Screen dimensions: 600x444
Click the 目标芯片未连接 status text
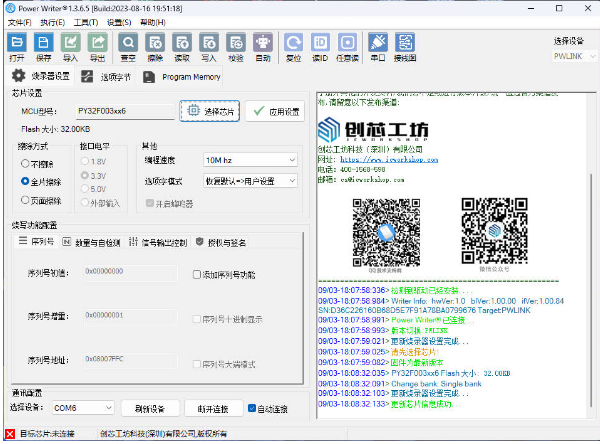pos(47,434)
